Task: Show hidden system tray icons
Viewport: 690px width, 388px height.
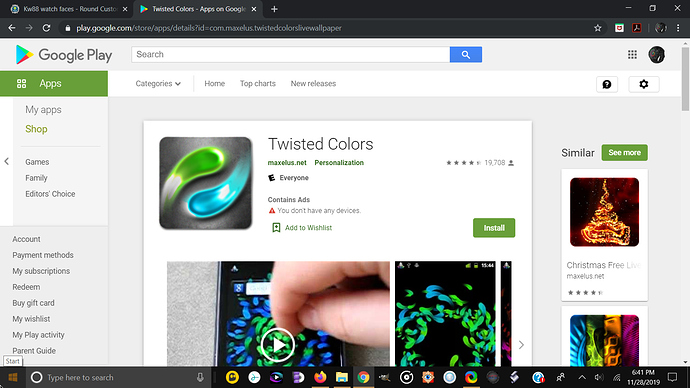Action: click(x=582, y=377)
